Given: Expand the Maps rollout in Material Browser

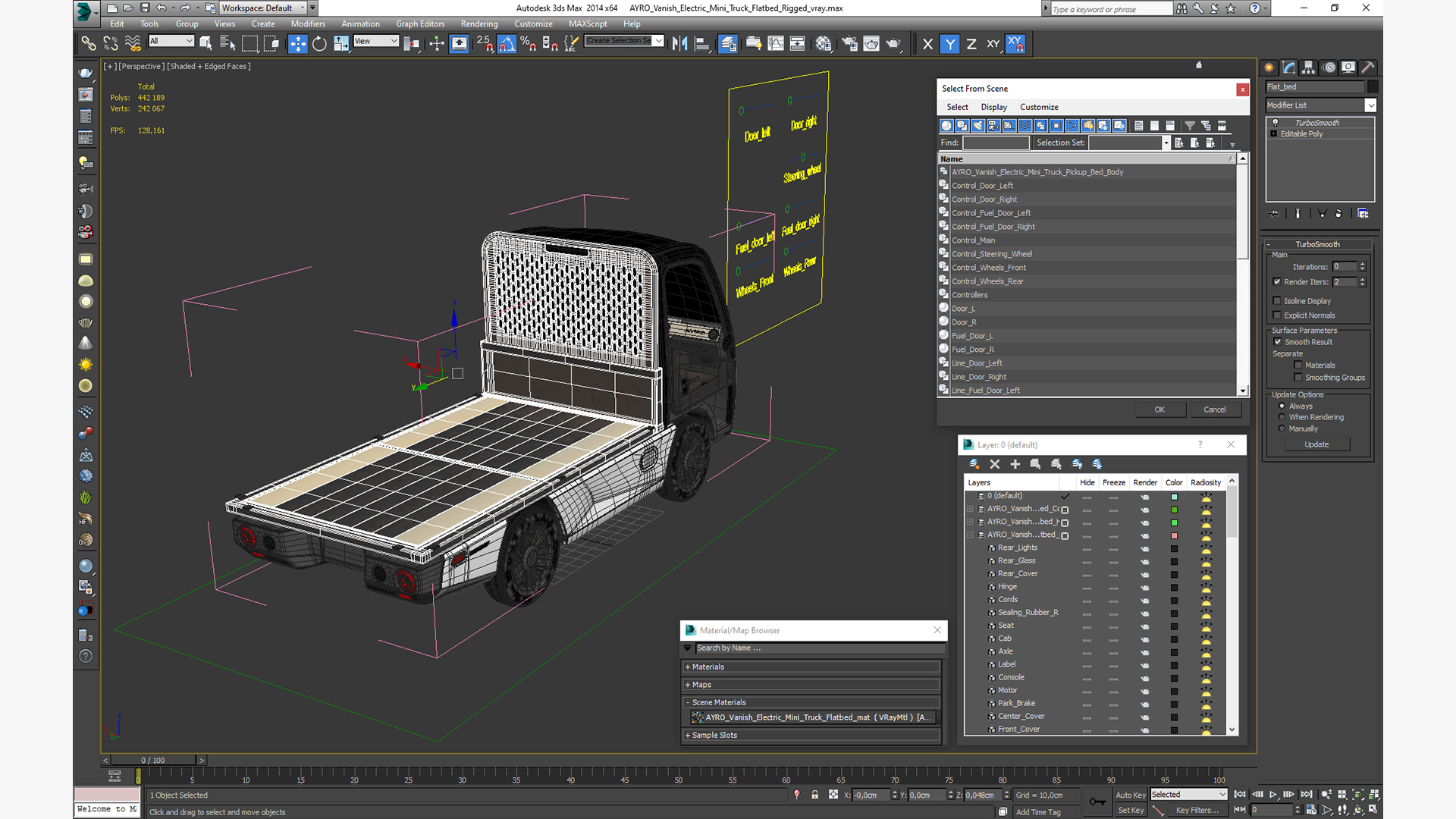Looking at the screenshot, I should point(812,685).
